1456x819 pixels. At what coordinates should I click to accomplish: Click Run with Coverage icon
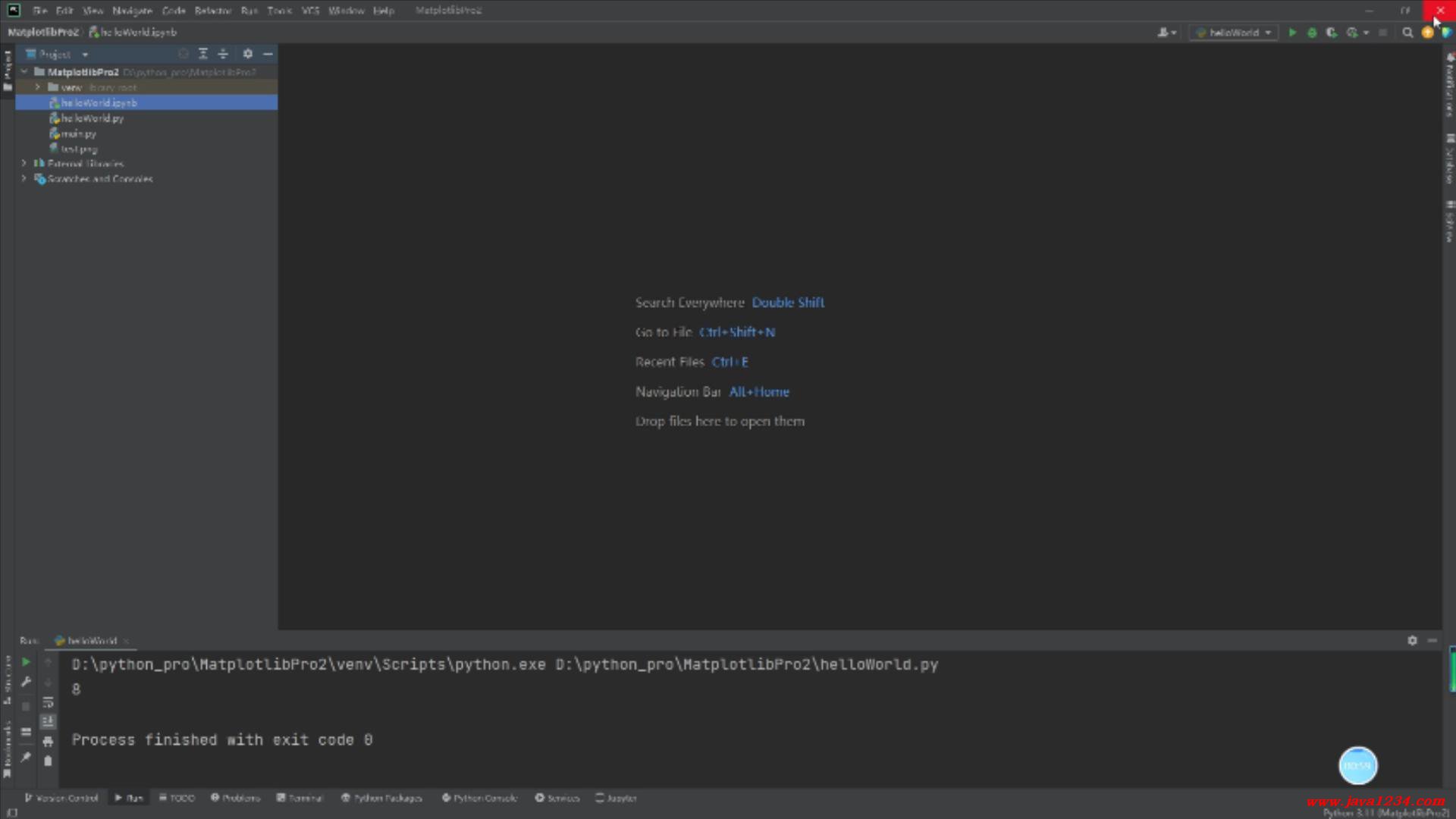[1331, 33]
